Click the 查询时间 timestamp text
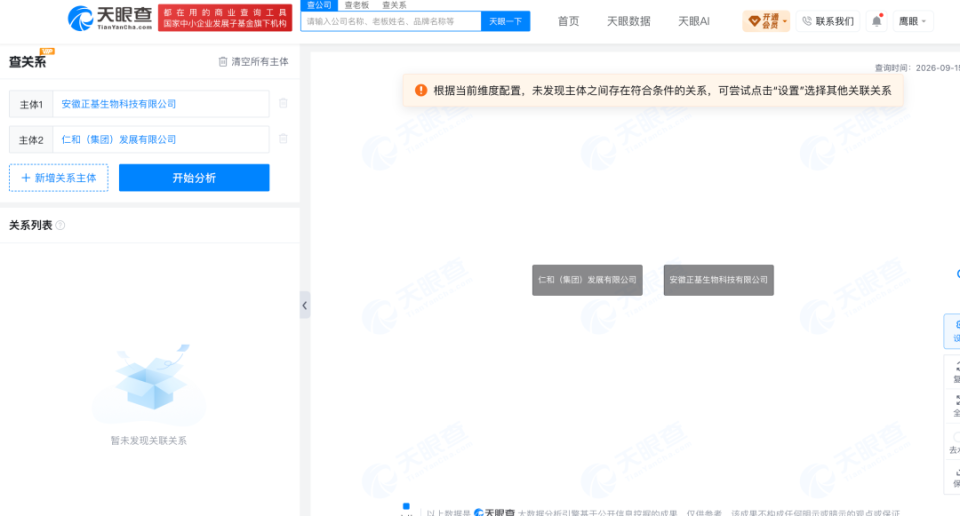The height and width of the screenshot is (516, 960). 917,68
